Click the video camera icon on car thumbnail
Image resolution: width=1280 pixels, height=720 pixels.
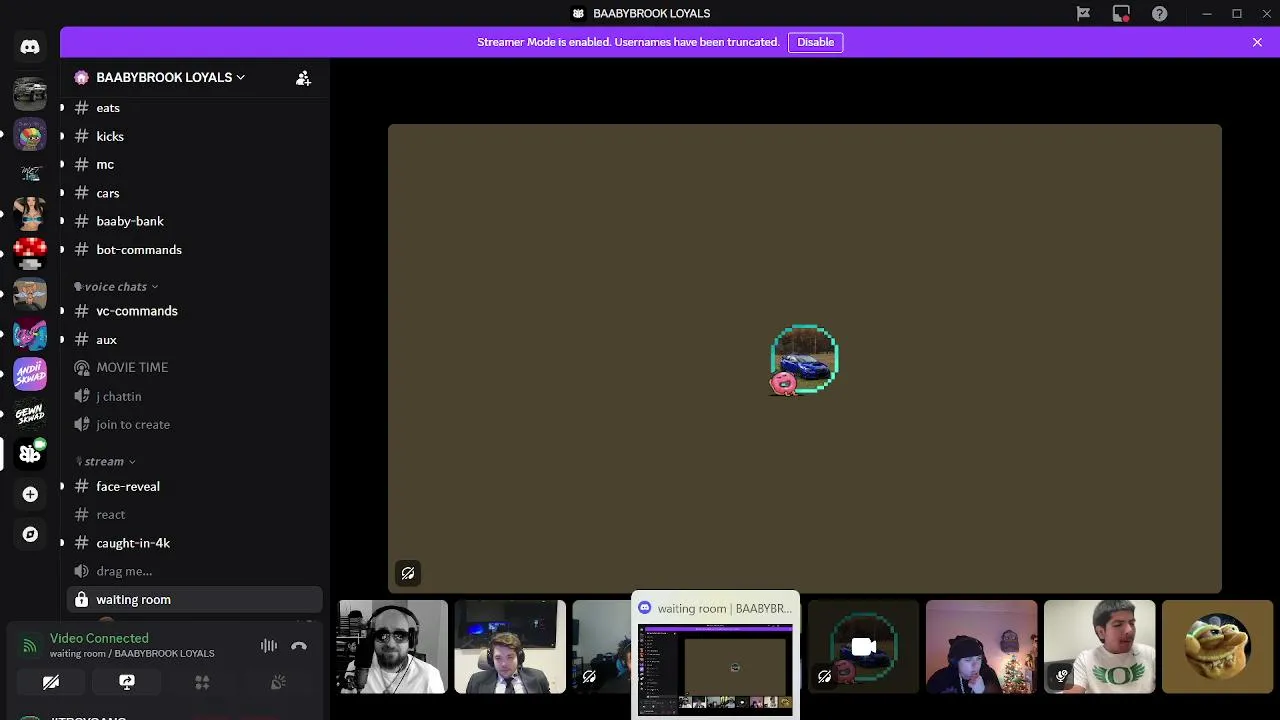point(864,647)
